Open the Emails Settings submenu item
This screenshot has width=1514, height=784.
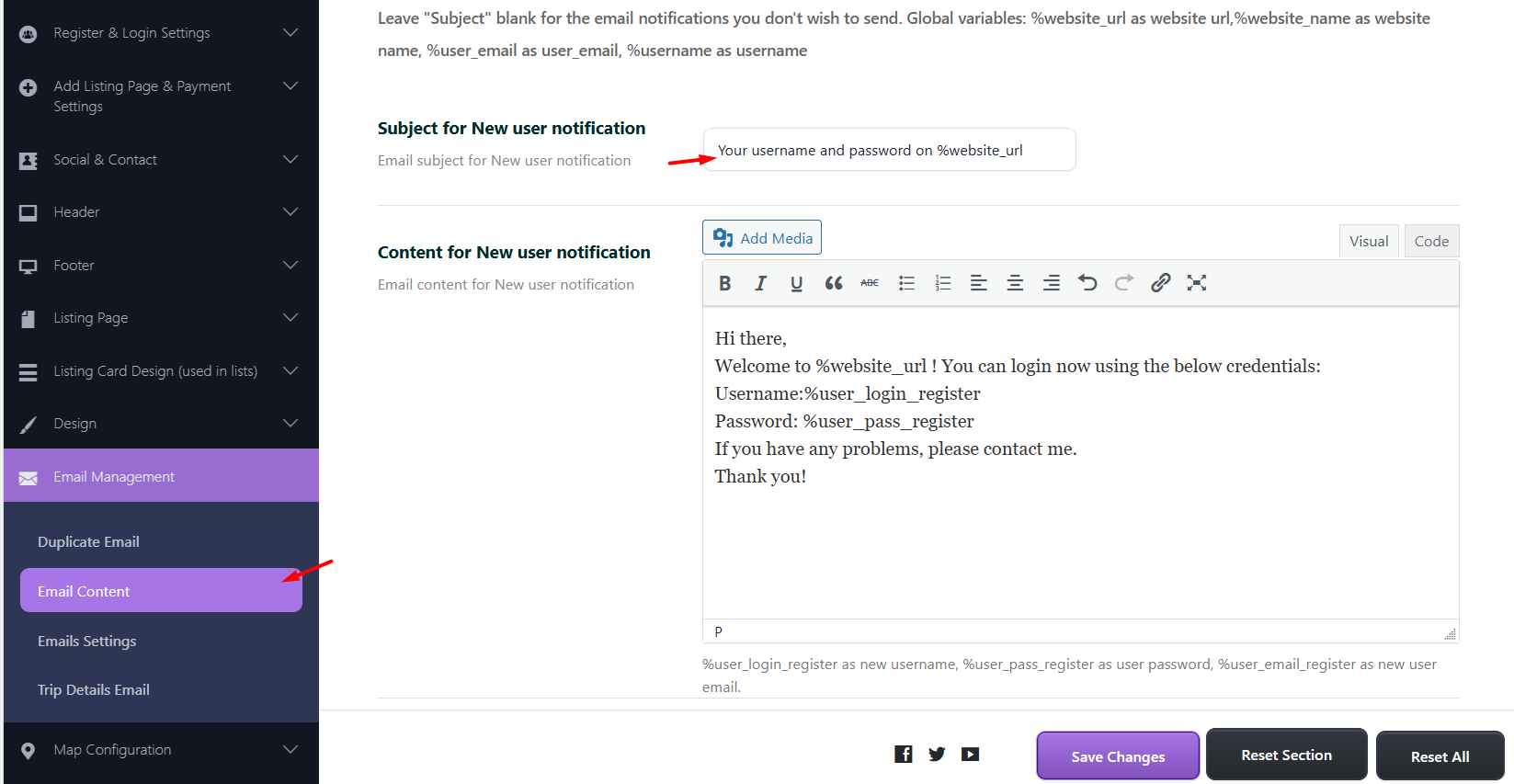(x=87, y=642)
